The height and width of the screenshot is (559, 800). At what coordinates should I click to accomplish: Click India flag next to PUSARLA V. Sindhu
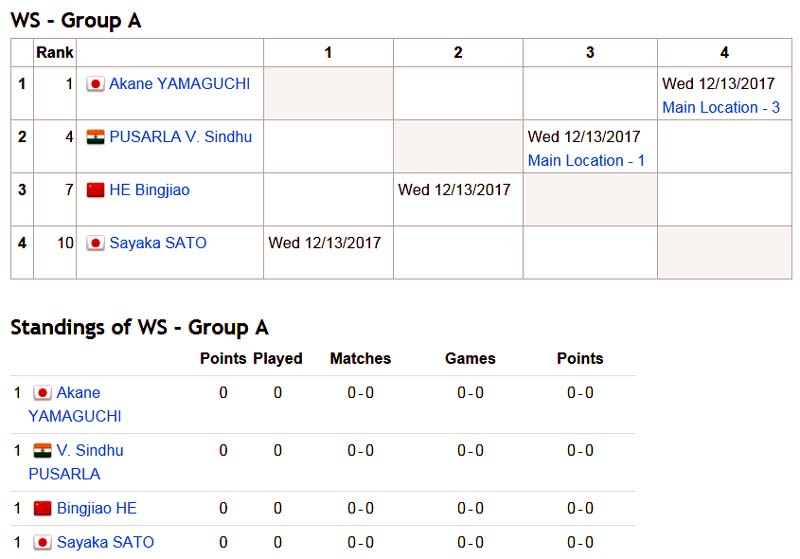[95, 137]
